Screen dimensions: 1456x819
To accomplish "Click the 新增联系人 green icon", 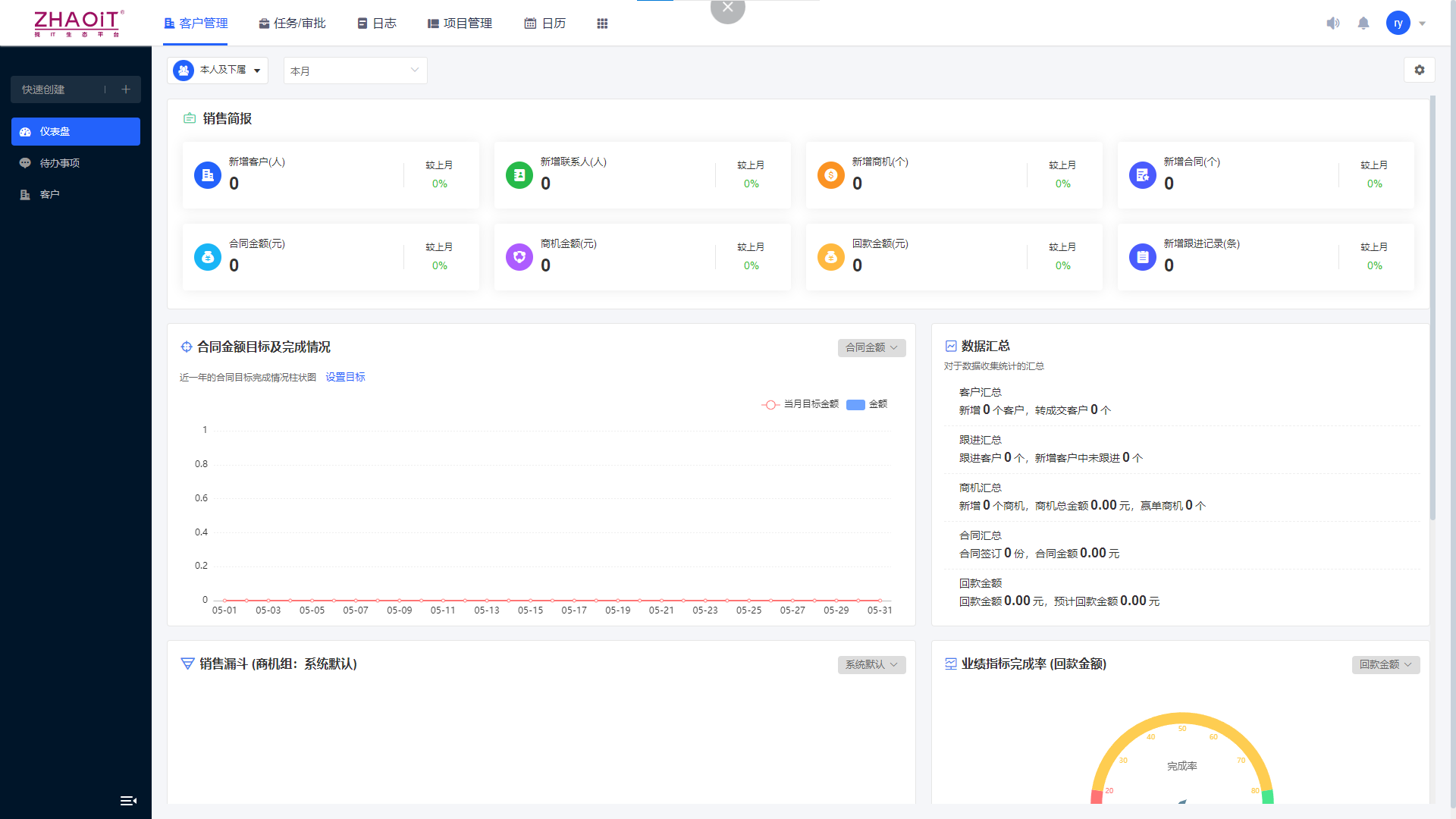I will (519, 175).
